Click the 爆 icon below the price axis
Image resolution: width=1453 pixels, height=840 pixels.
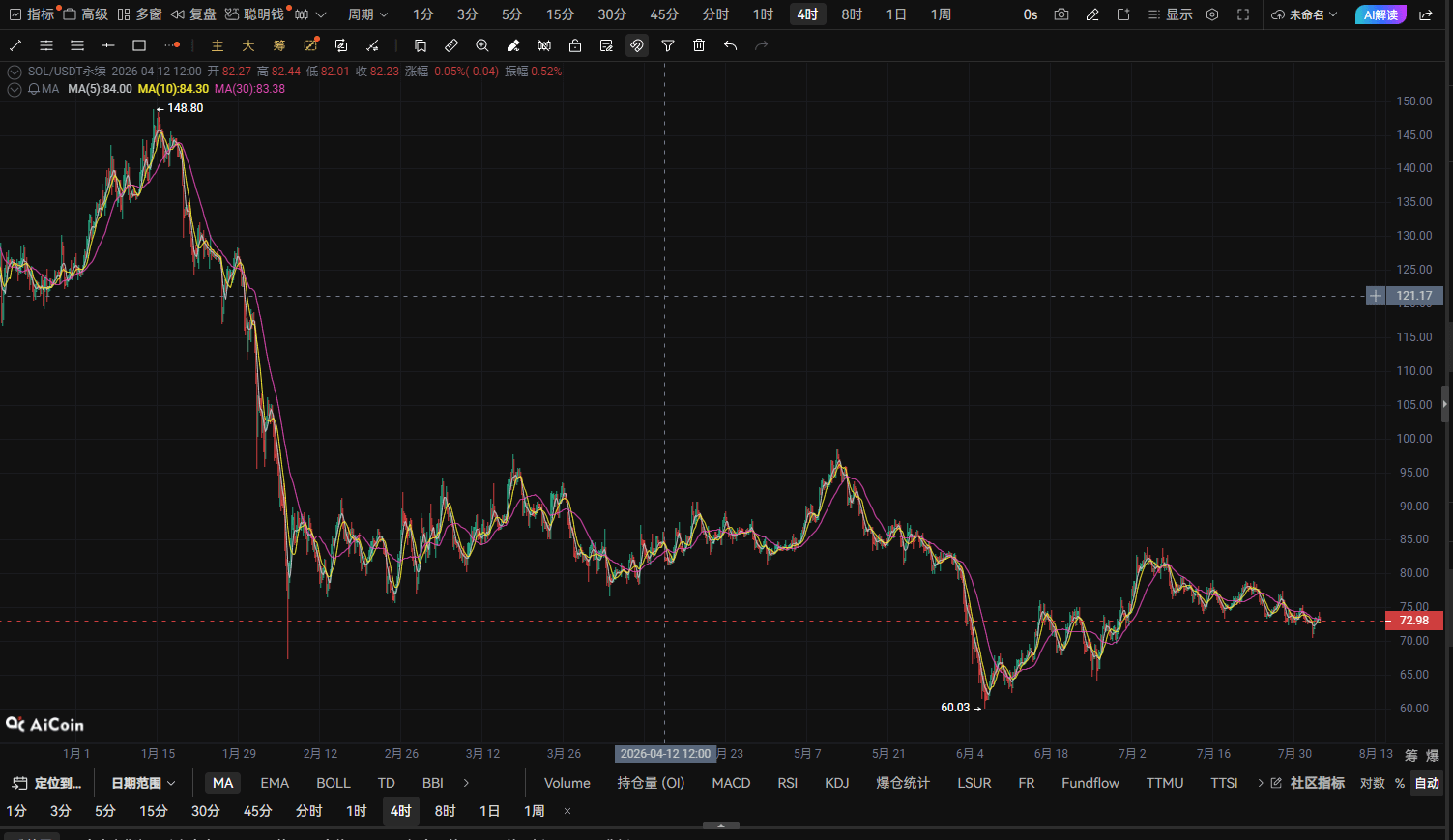pos(1433,755)
